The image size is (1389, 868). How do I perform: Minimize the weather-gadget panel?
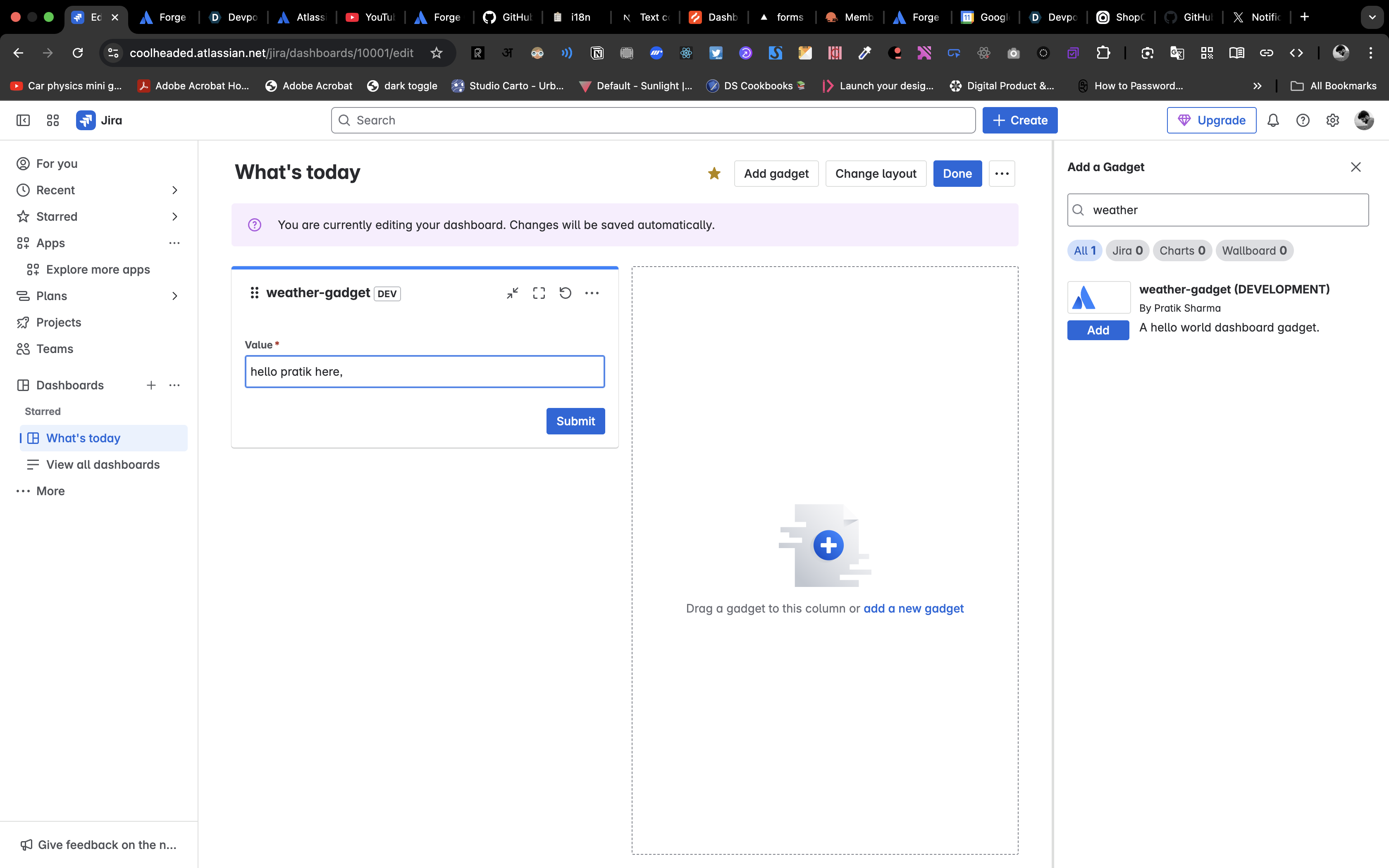point(512,293)
